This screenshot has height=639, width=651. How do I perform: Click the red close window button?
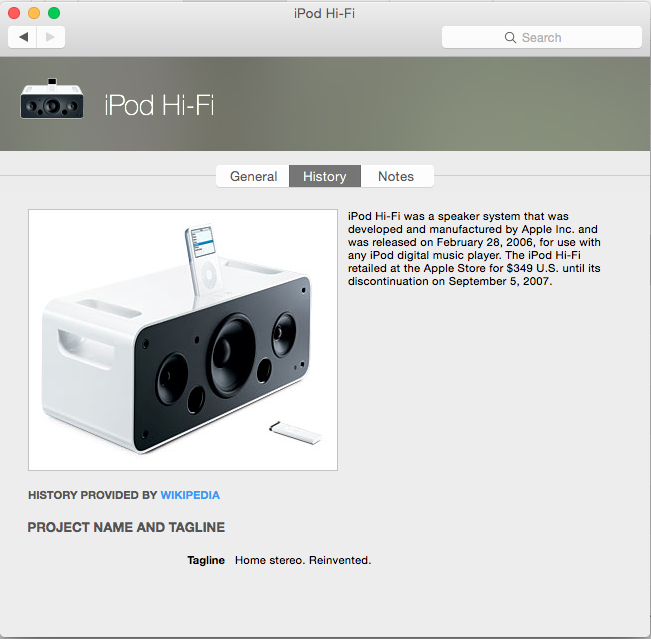[14, 13]
